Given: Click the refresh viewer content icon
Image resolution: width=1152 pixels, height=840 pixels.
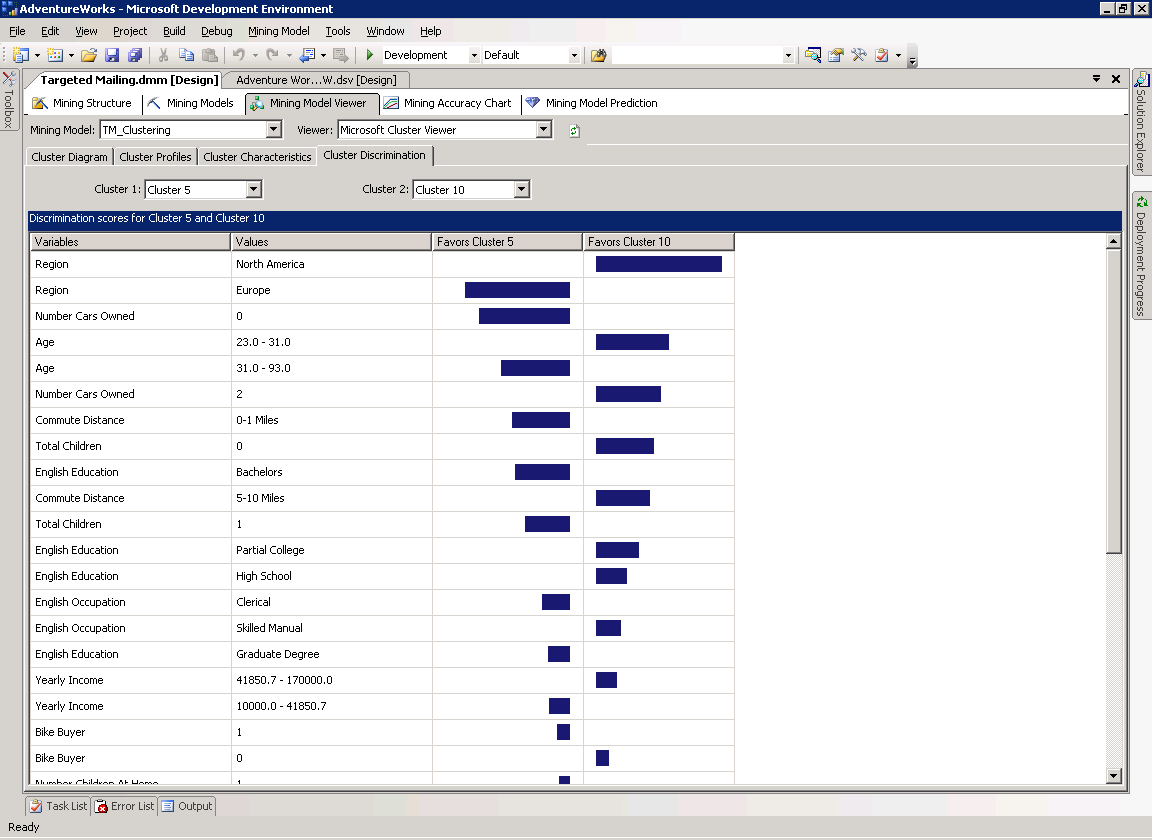Looking at the screenshot, I should 575,131.
